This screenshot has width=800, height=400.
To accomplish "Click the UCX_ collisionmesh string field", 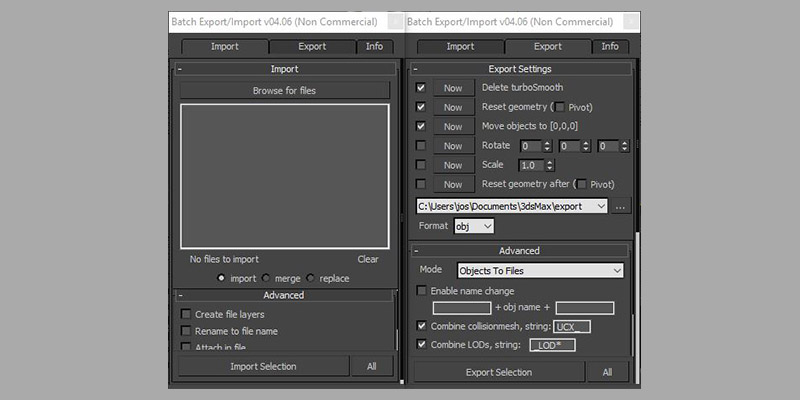I will click(x=572, y=327).
